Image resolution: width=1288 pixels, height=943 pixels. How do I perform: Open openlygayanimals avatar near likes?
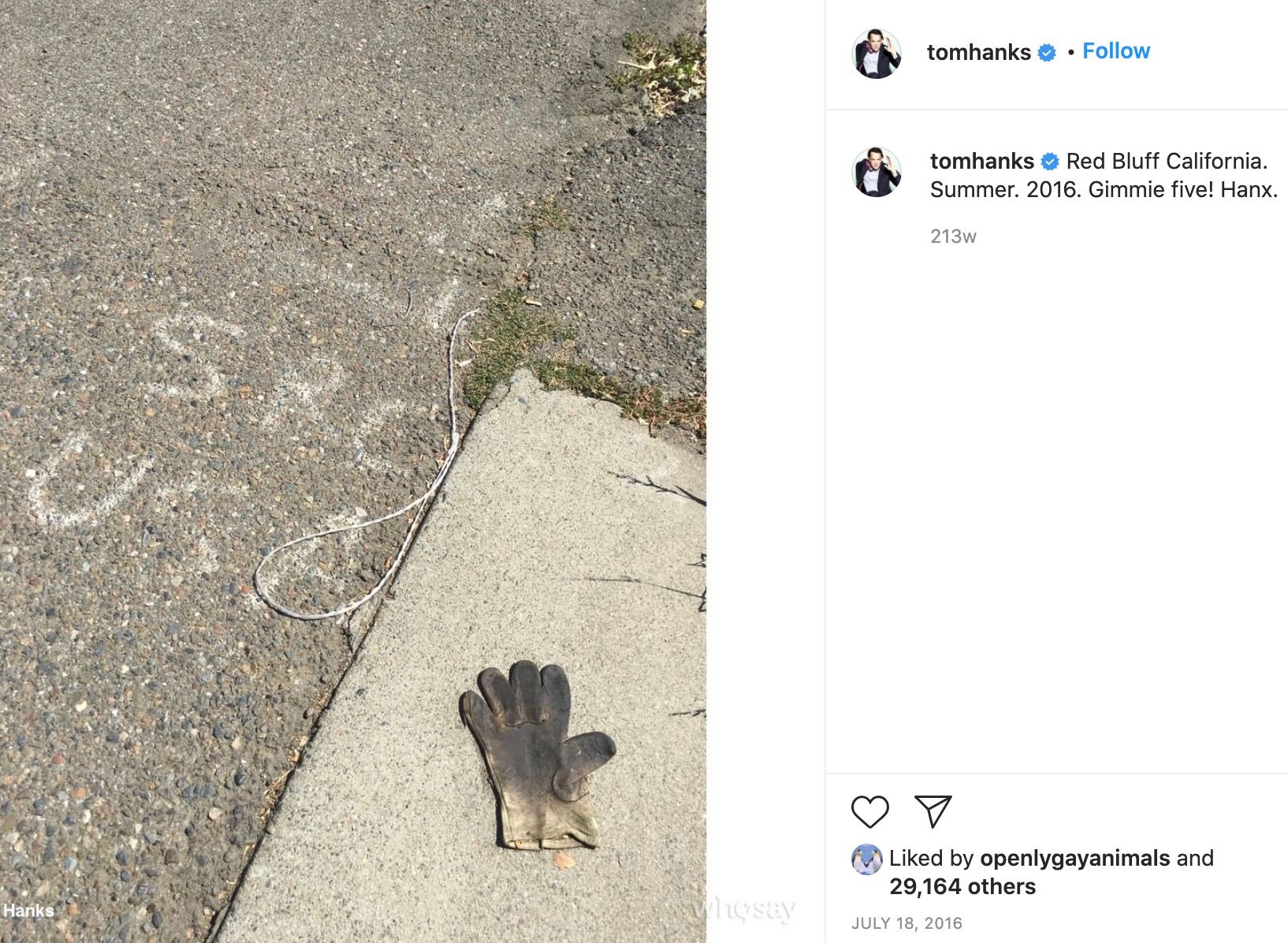point(866,859)
